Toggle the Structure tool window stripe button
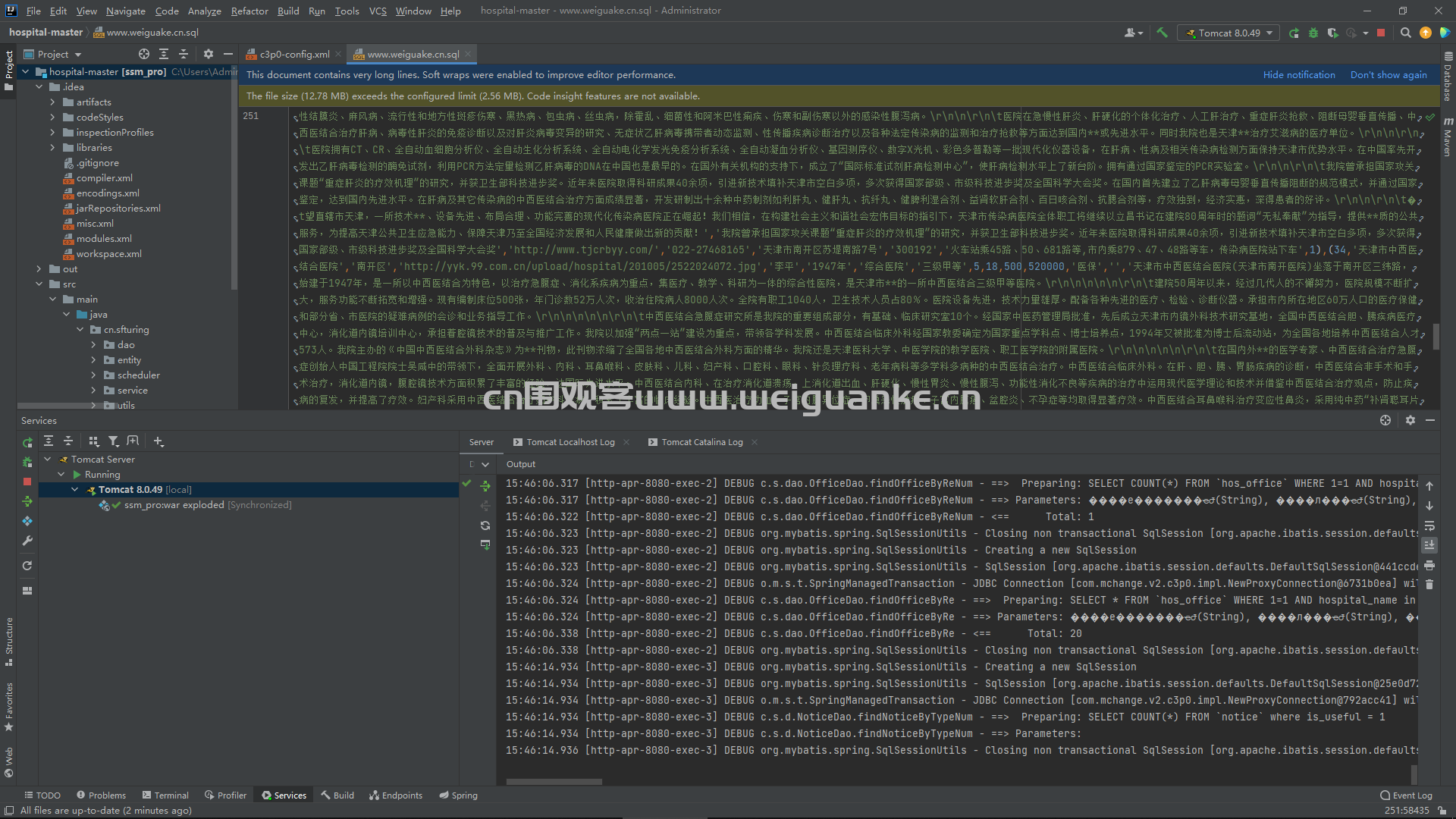This screenshot has height=819, width=1456. pos(8,642)
